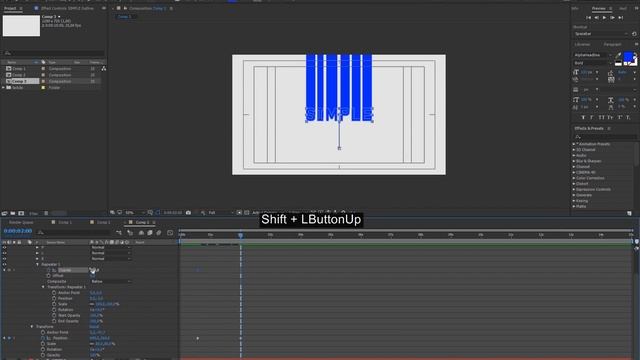Click the flowchart icon in Project panel
The height and width of the screenshot is (360, 640).
click(104, 69)
